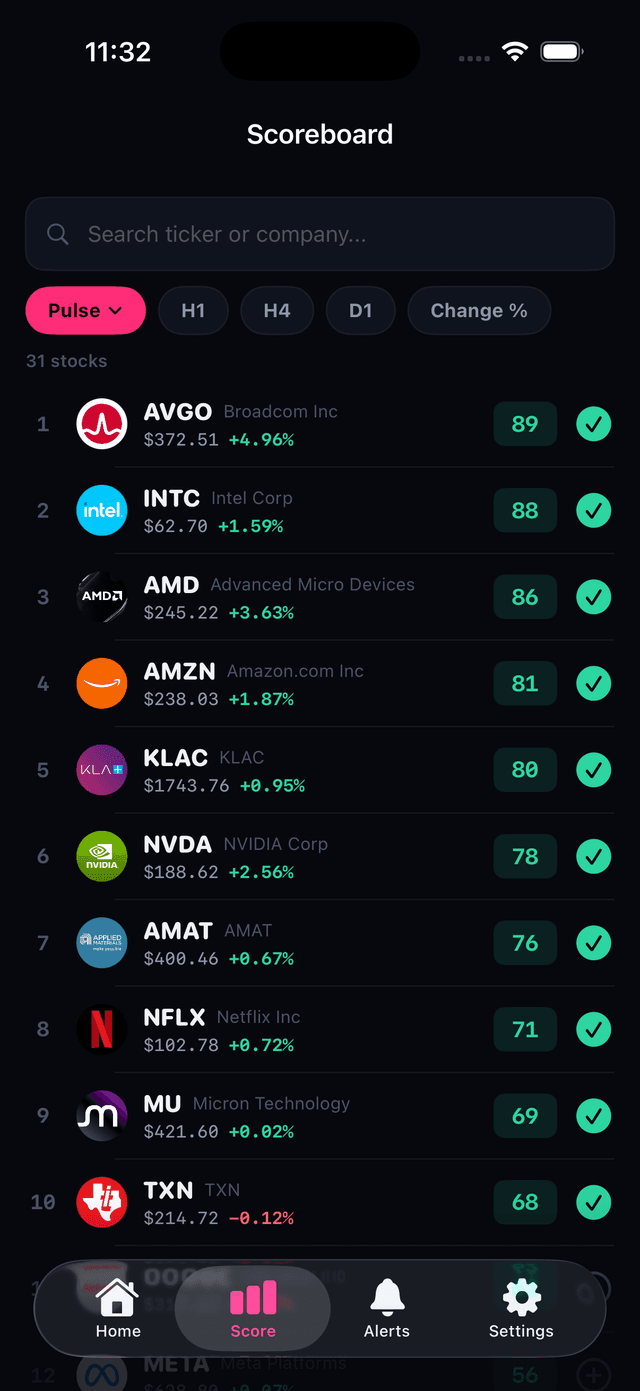Viewport: 640px width, 1391px height.
Task: Tap the Amazon smile logo
Action: (x=101, y=683)
